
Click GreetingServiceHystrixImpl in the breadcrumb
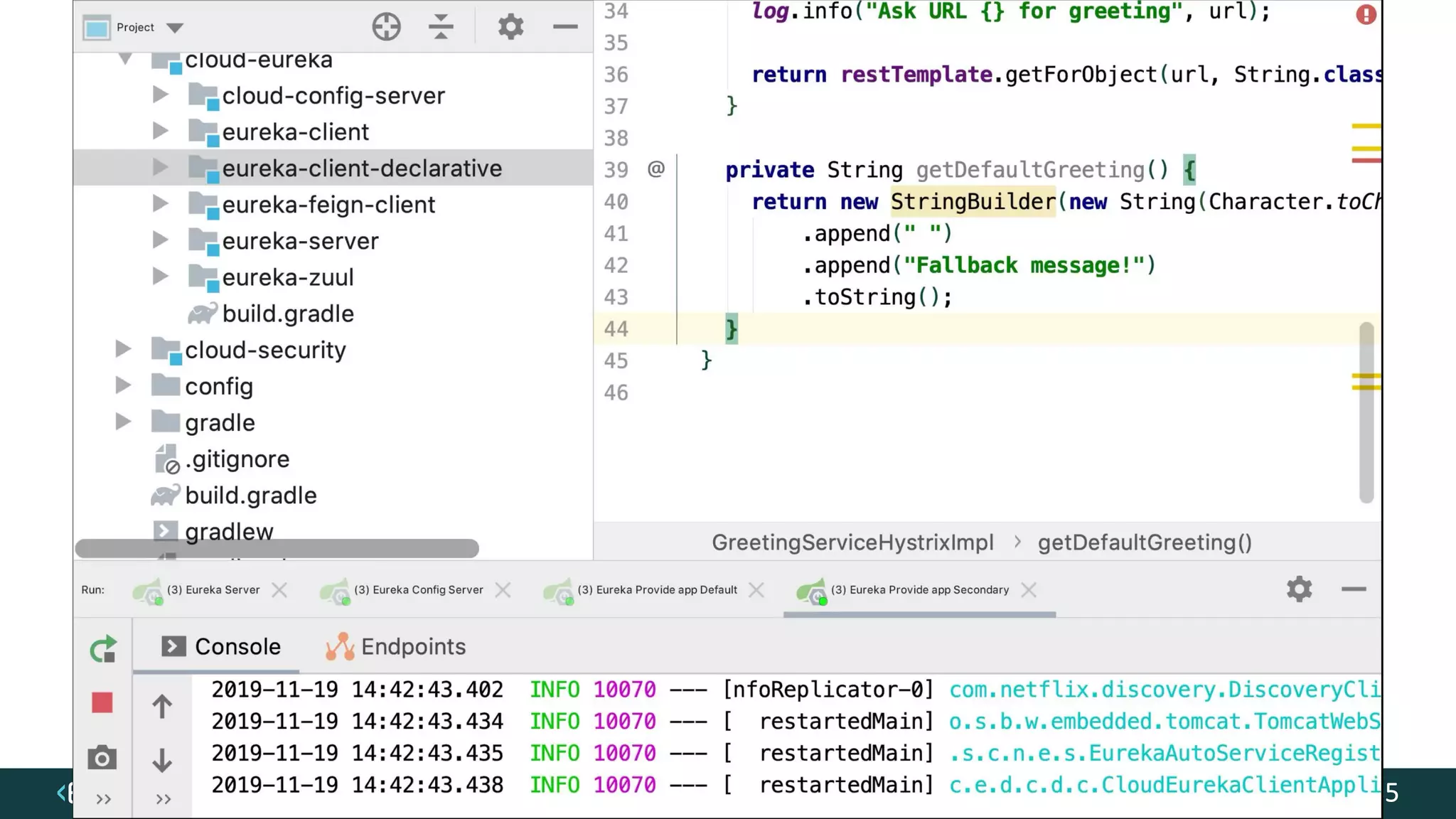pyautogui.click(x=852, y=542)
